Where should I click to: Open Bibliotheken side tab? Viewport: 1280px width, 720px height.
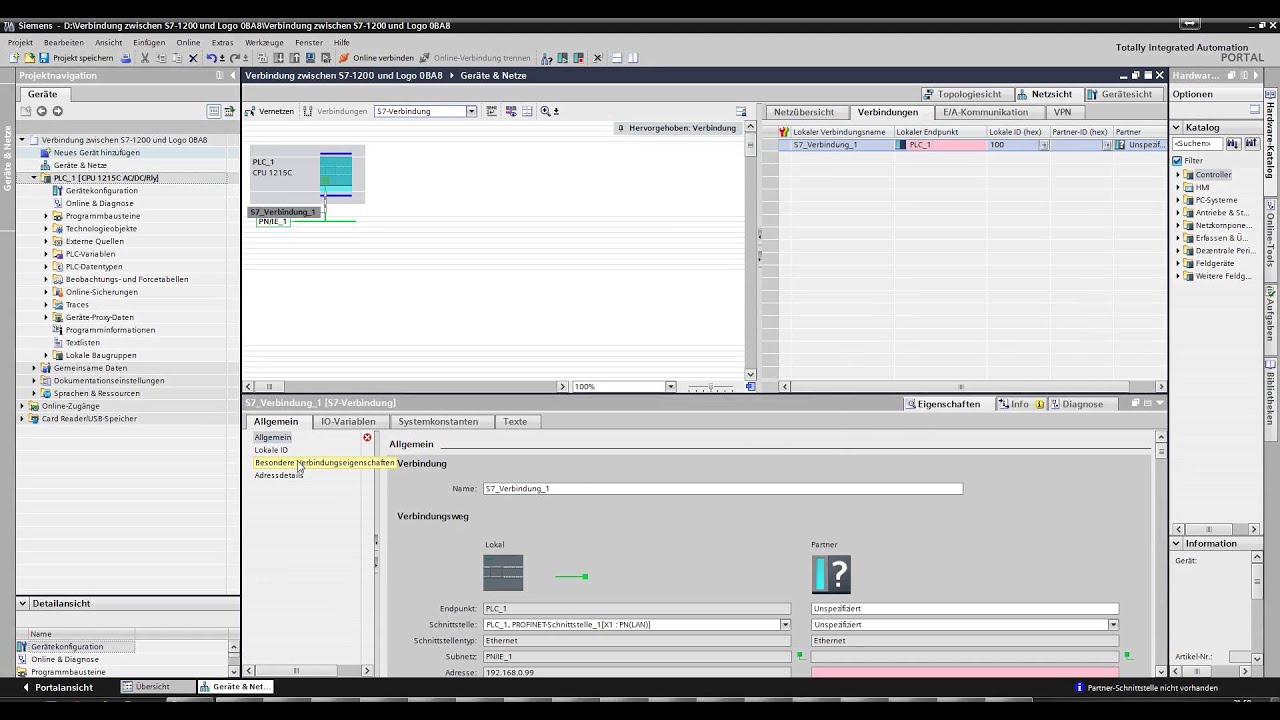click(x=1271, y=392)
